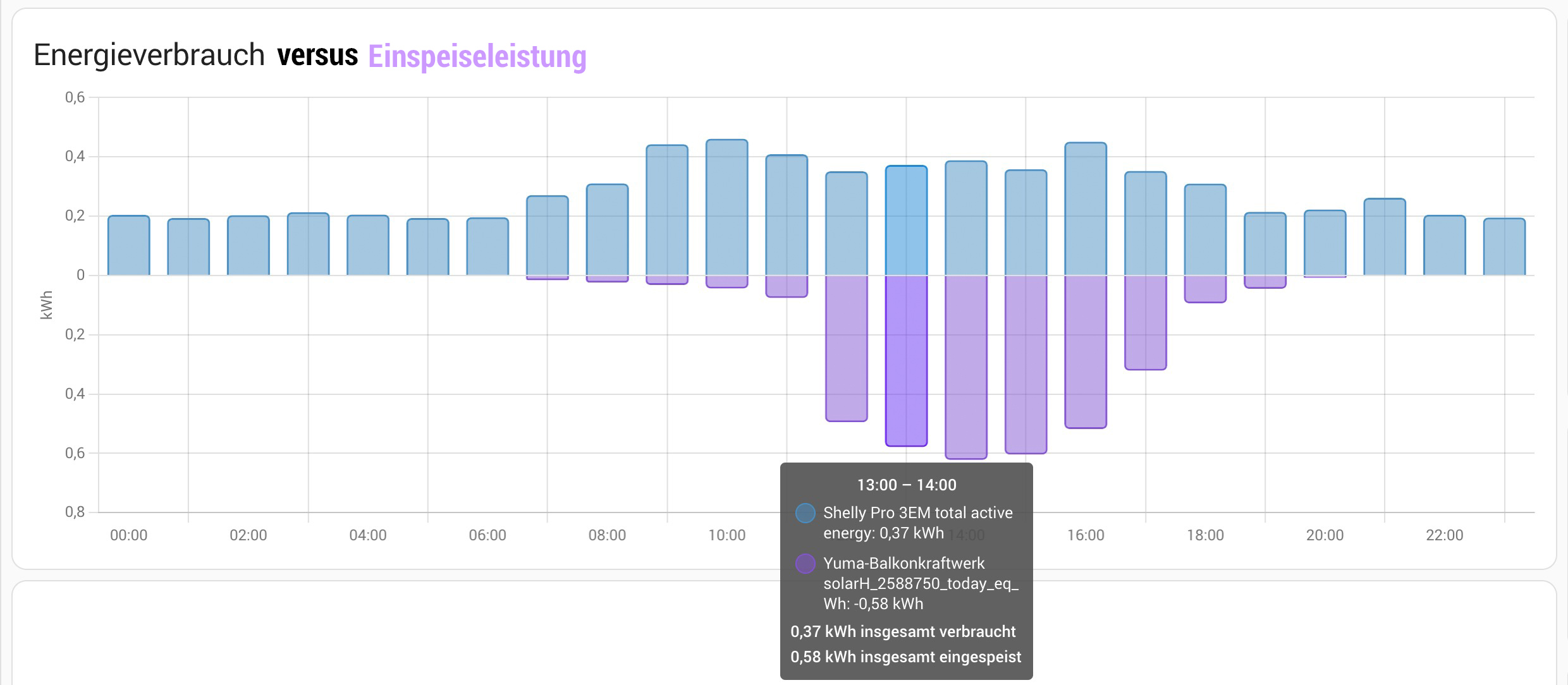Select the blue consumption bar at 00:00
Image resolution: width=1568 pixels, height=685 pixels.
129,246
